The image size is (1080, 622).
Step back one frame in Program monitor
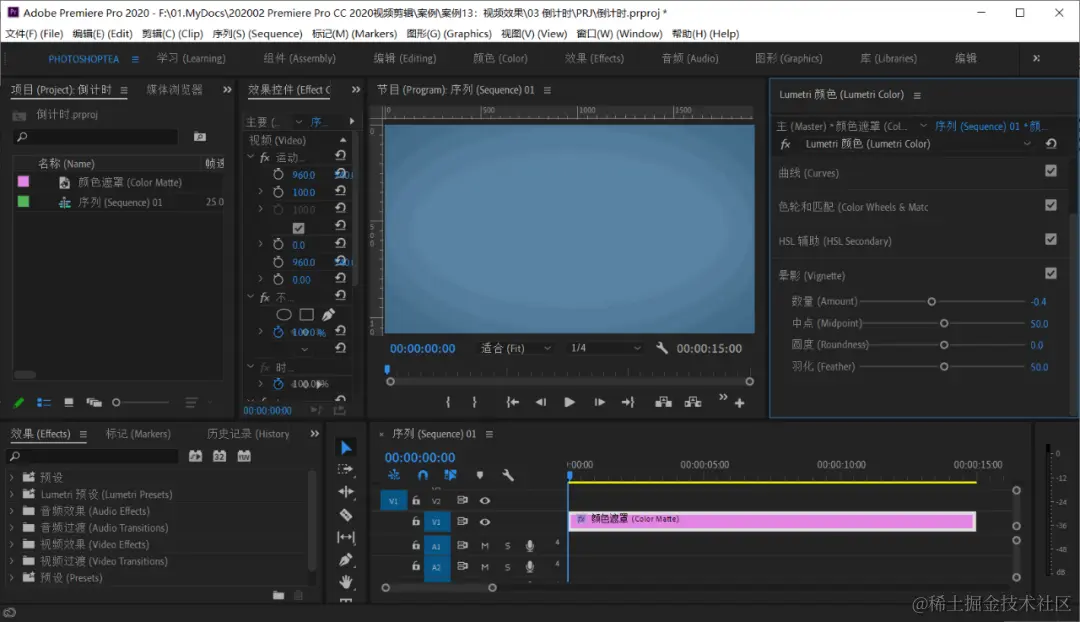(x=541, y=402)
